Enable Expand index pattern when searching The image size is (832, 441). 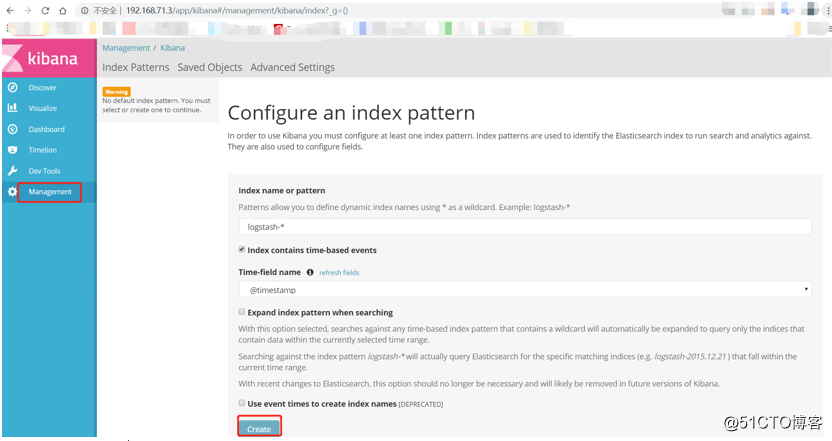[x=242, y=312]
